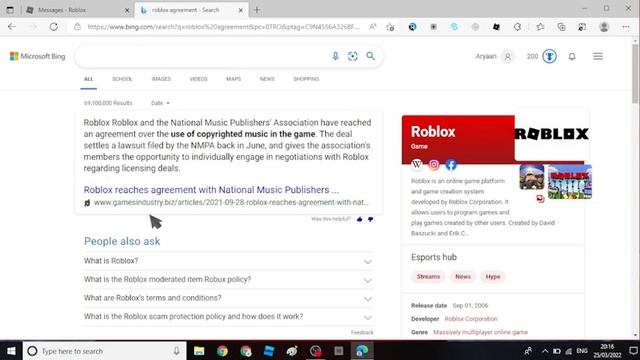The width and height of the screenshot is (640, 360).
Task: Click the Bing search magnifier icon
Action: pyautogui.click(x=370, y=56)
